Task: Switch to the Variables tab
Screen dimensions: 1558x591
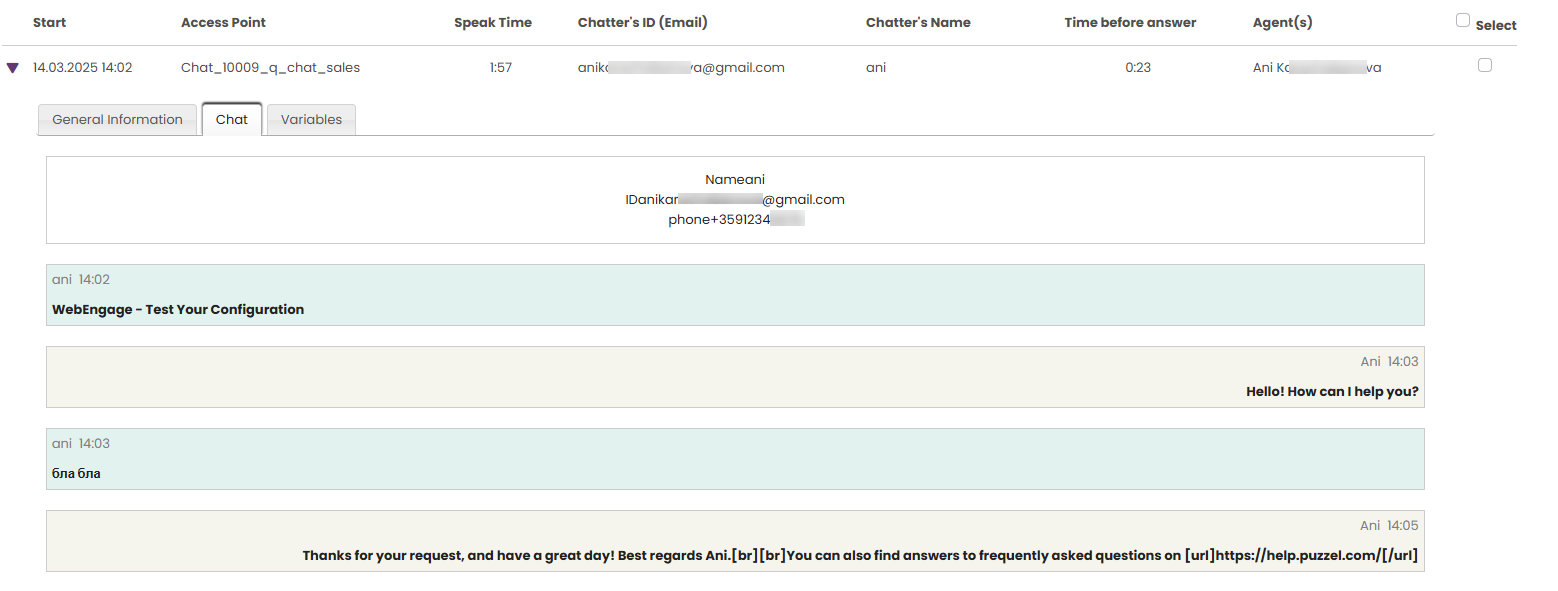Action: (311, 119)
